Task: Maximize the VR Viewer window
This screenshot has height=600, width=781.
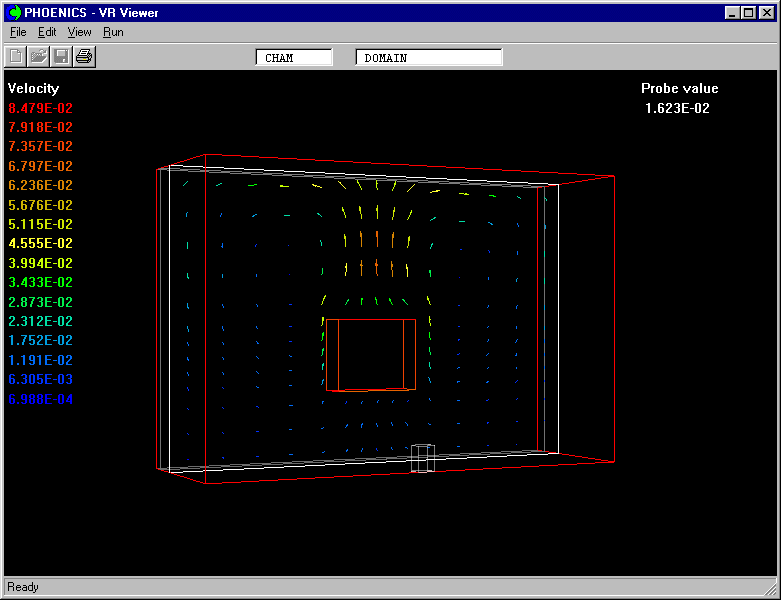Action: tap(748, 13)
